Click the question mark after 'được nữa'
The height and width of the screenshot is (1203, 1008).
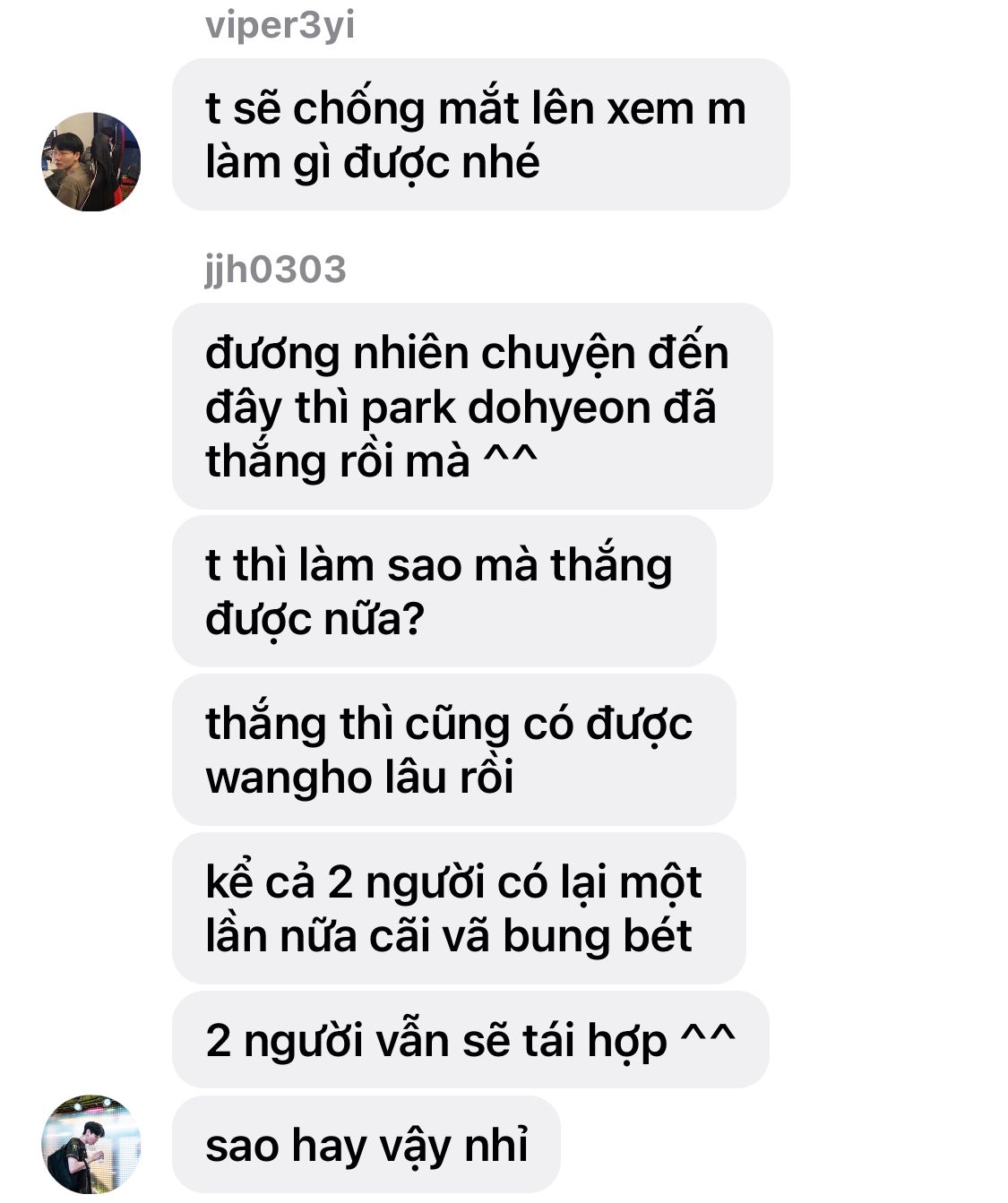point(412,618)
